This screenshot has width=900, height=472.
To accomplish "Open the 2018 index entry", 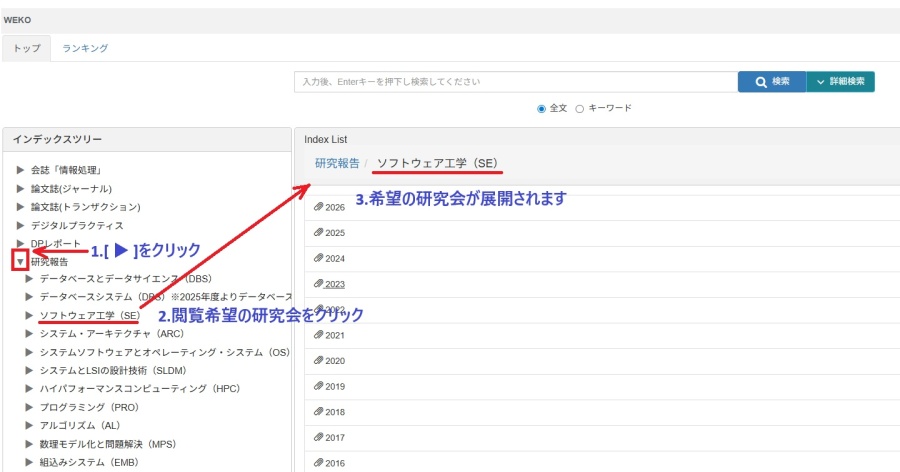I will (x=335, y=412).
